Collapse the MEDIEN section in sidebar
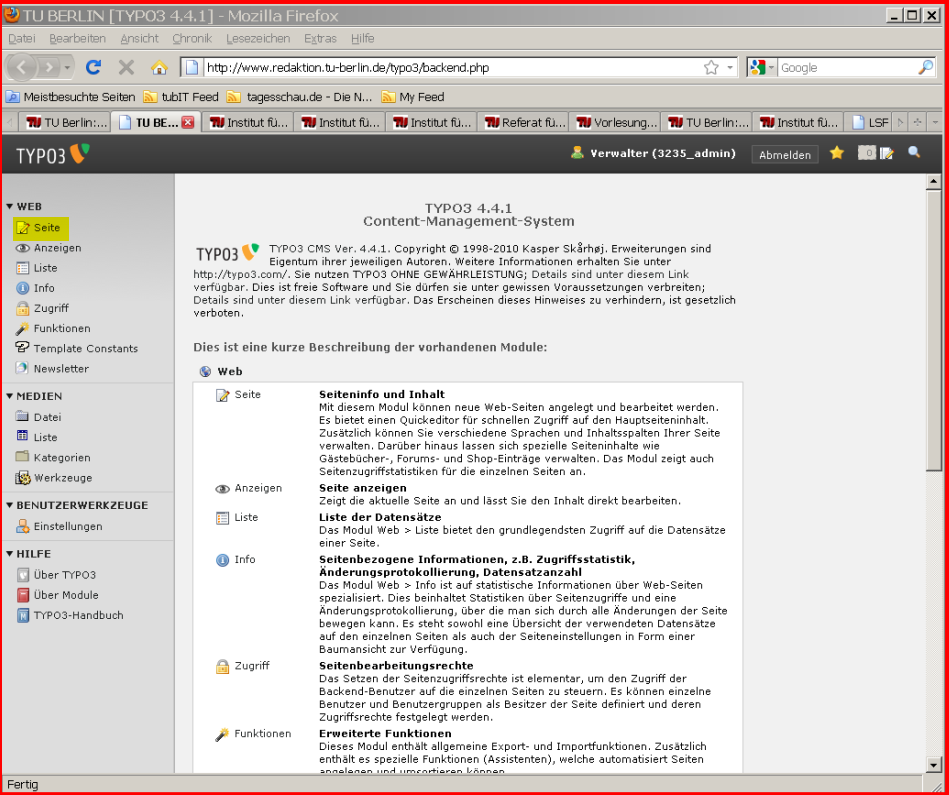 (x=10, y=397)
